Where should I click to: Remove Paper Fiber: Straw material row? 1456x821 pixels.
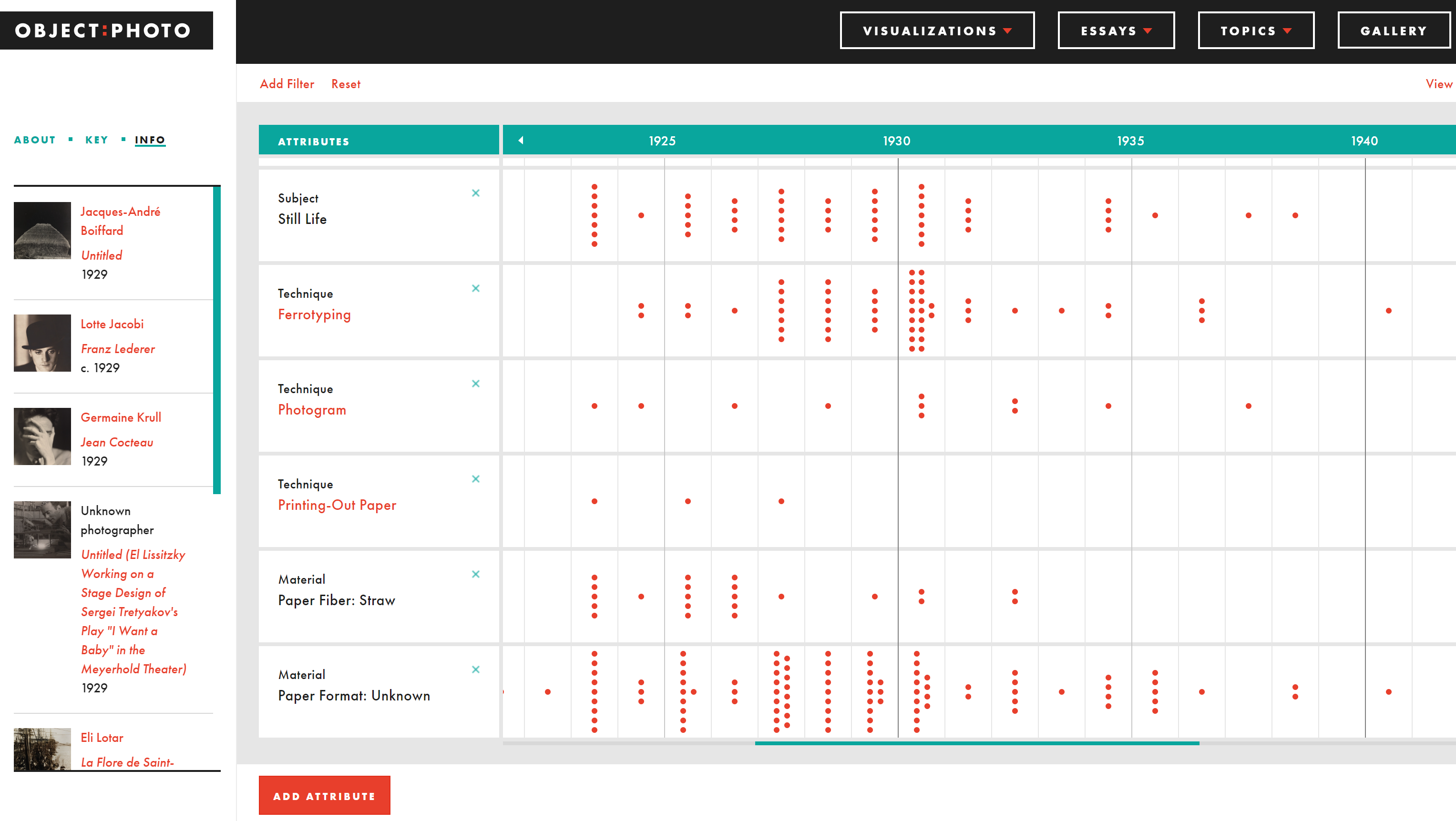(x=475, y=574)
